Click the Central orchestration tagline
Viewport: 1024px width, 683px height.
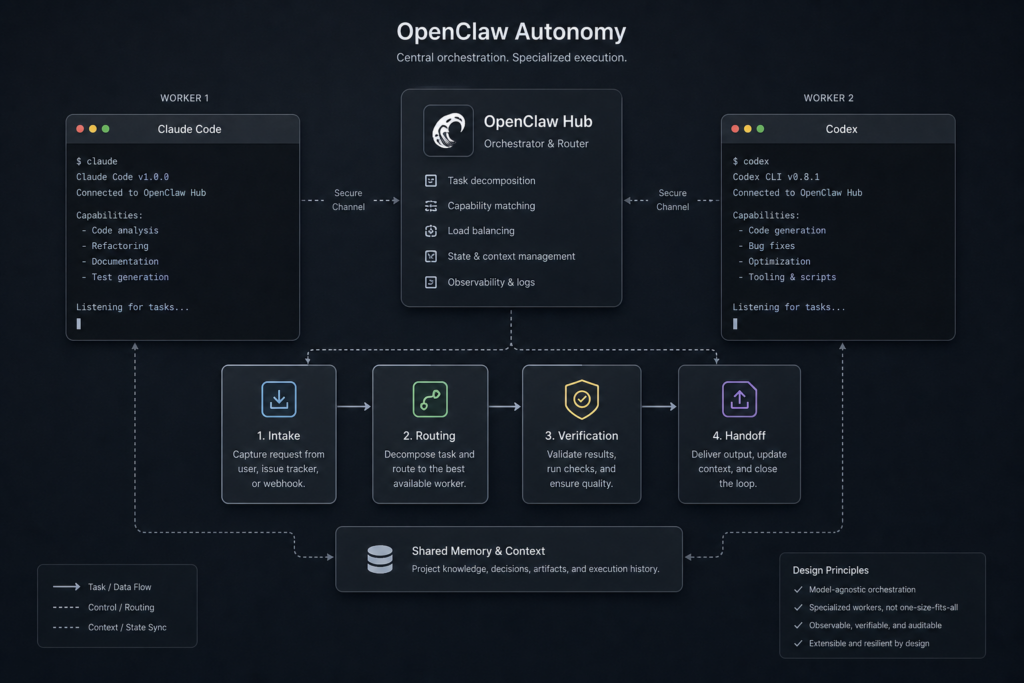[511, 57]
